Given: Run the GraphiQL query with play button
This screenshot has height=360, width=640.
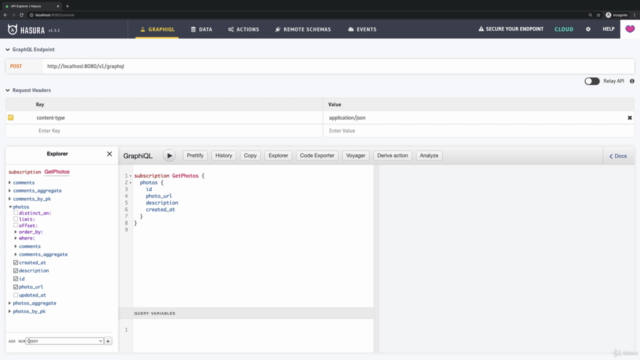Looking at the screenshot, I should click(x=169, y=156).
